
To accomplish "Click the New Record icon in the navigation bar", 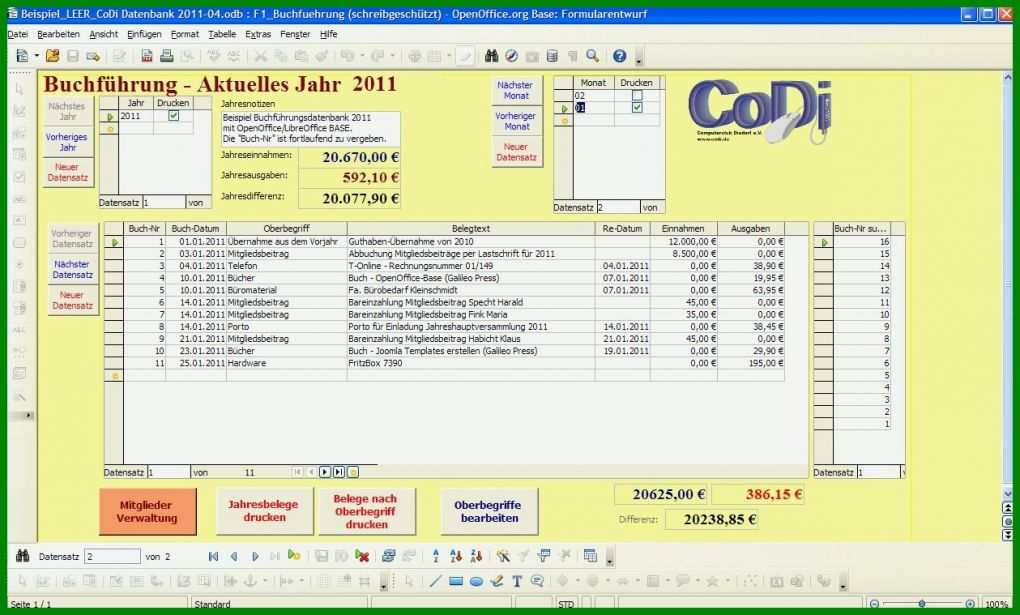I will 295,556.
